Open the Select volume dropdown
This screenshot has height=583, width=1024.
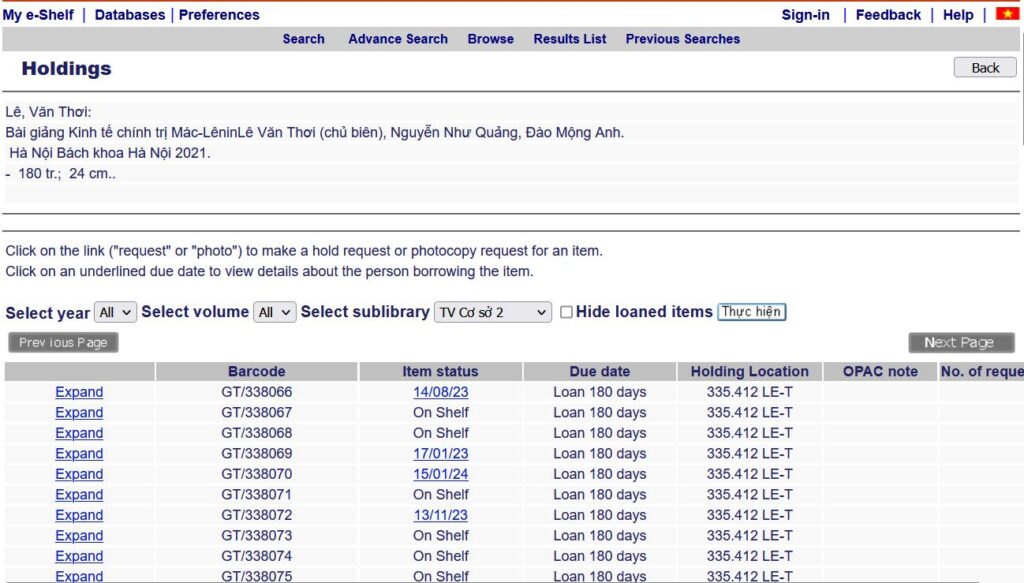pos(274,312)
